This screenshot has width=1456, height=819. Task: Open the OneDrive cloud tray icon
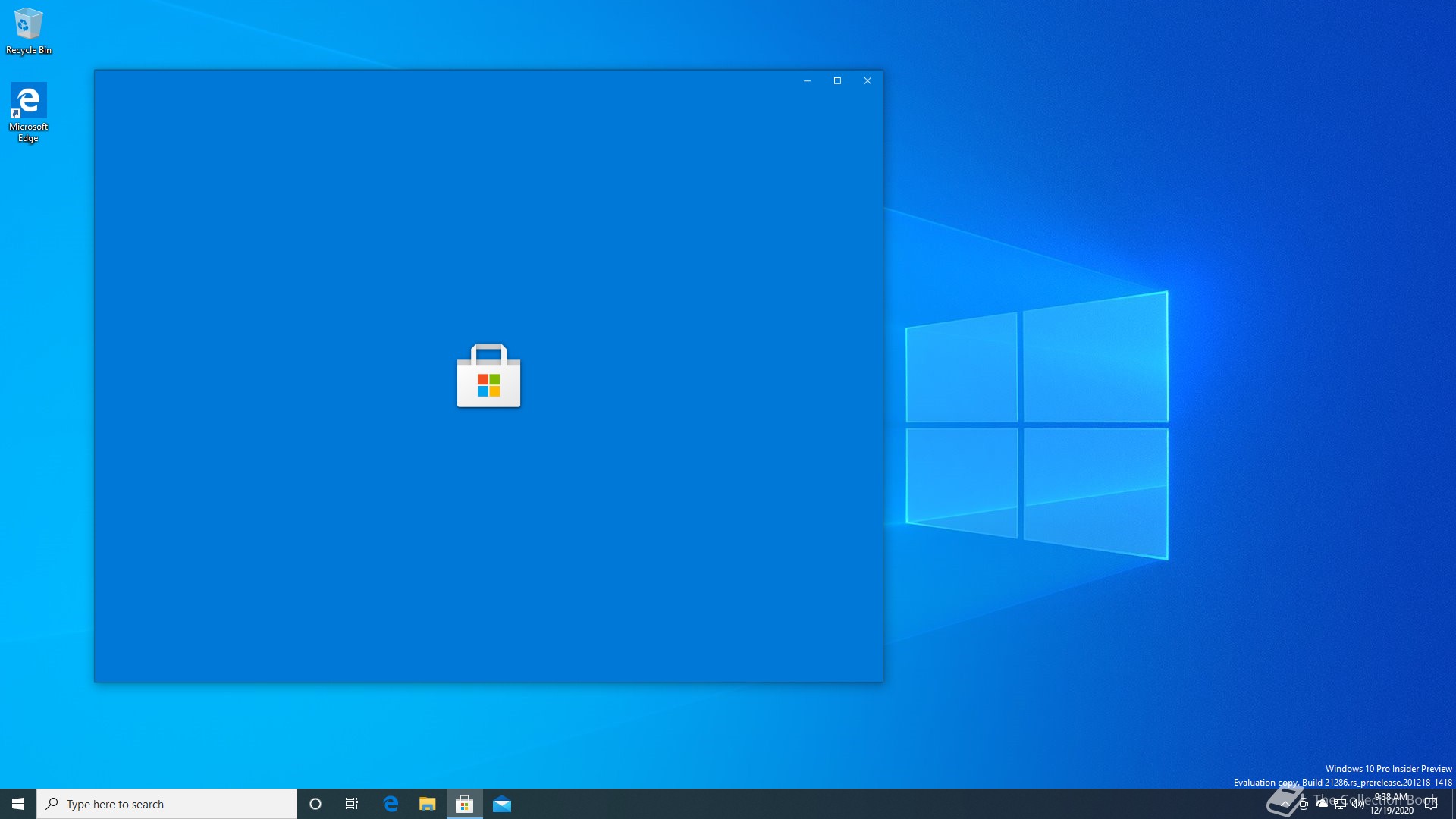pos(1322,804)
